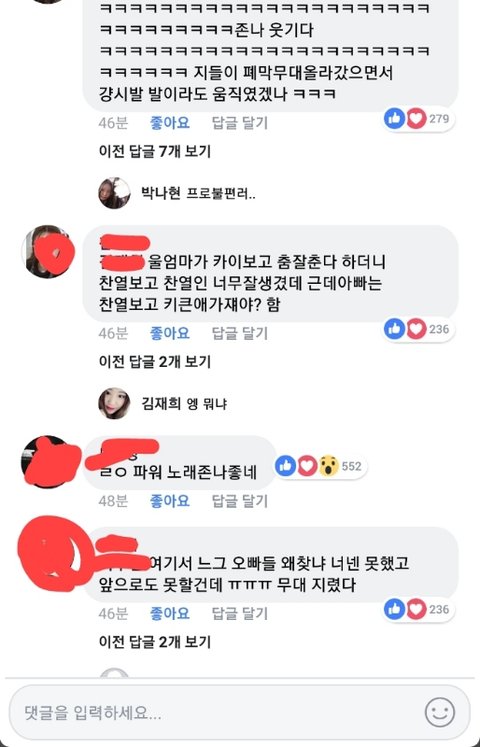Screen dimensions: 480x747
Task: Expand 이전 답글 7개 보기
Action: tap(155, 151)
